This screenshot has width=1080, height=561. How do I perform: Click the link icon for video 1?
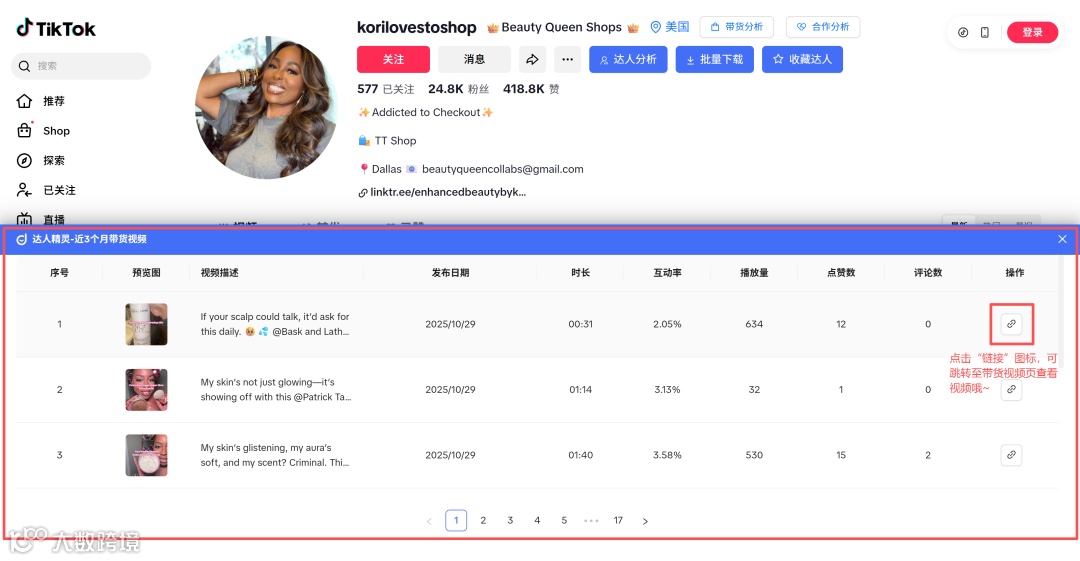1011,324
